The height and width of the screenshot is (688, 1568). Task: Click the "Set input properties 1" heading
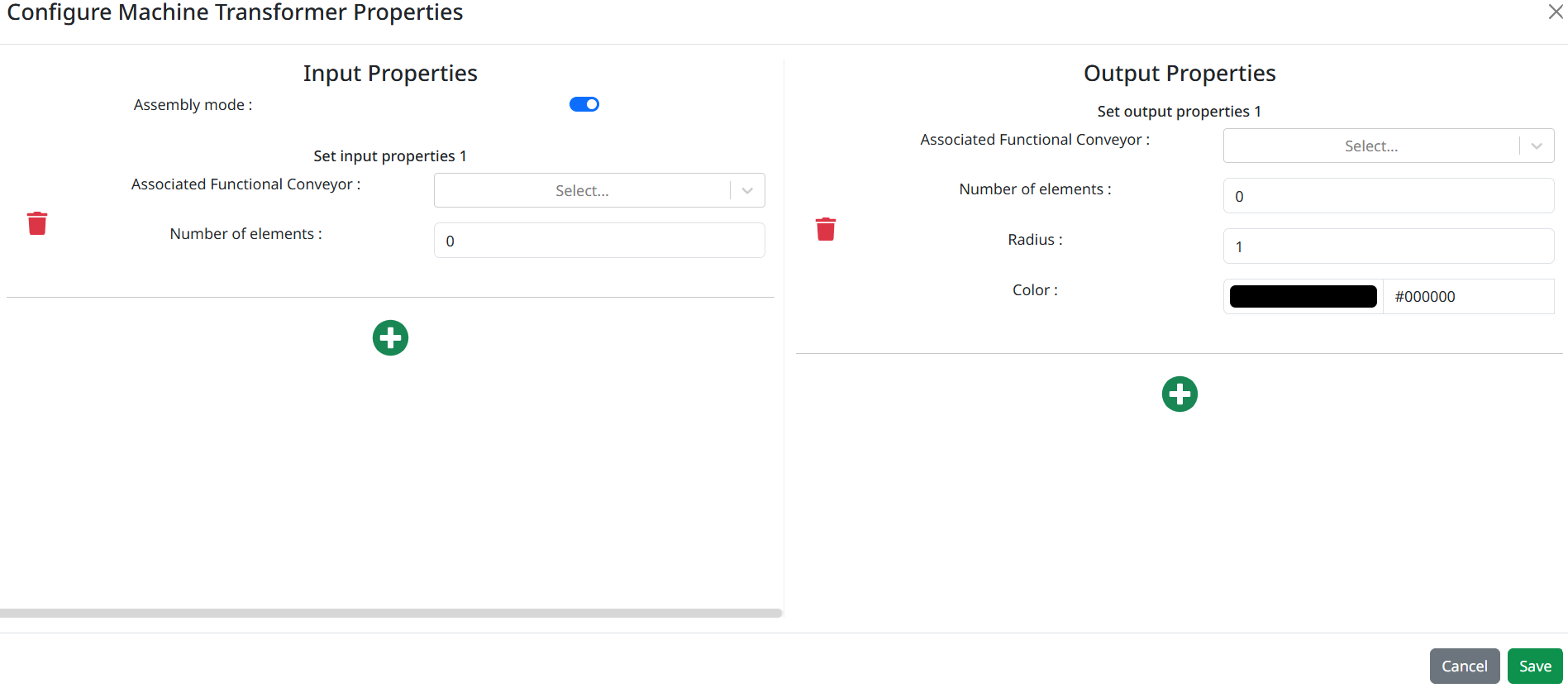coord(390,156)
